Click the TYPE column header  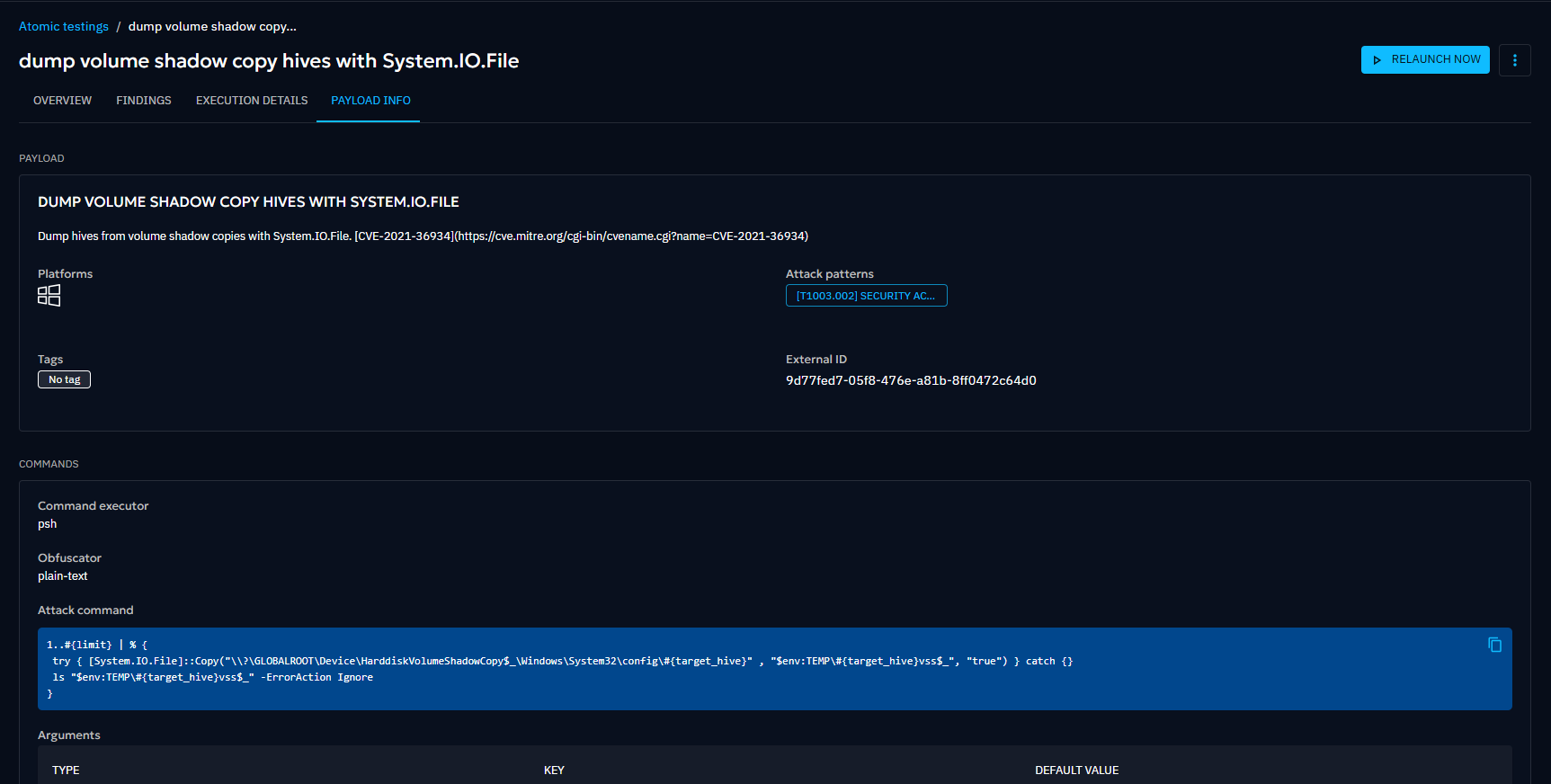[x=66, y=771]
